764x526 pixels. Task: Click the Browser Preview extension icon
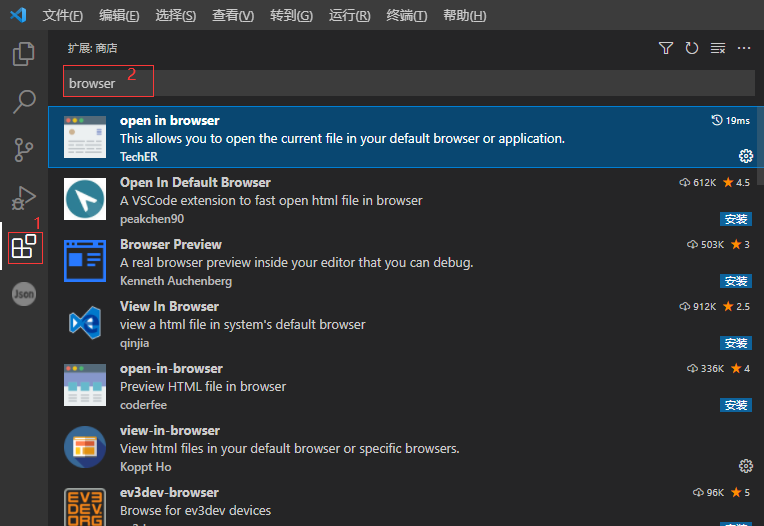85,261
